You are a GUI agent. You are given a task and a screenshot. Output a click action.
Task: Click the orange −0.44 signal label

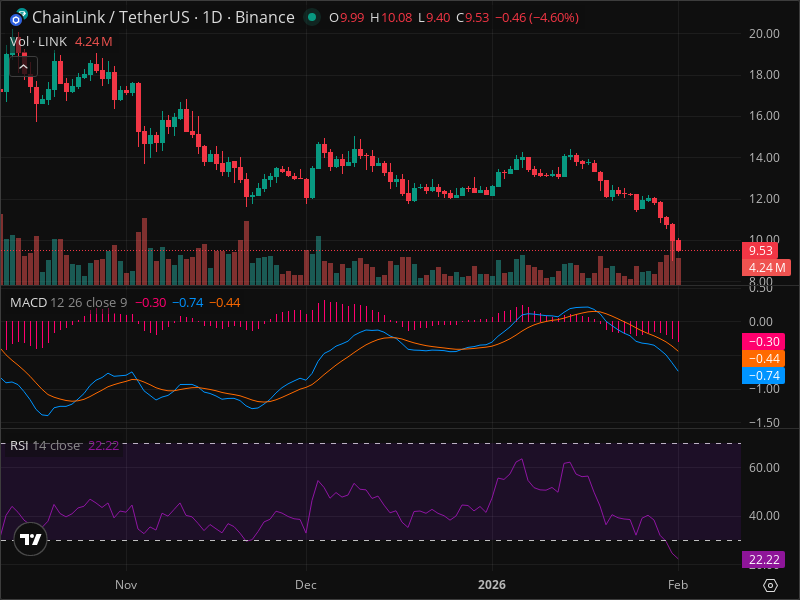click(x=763, y=358)
